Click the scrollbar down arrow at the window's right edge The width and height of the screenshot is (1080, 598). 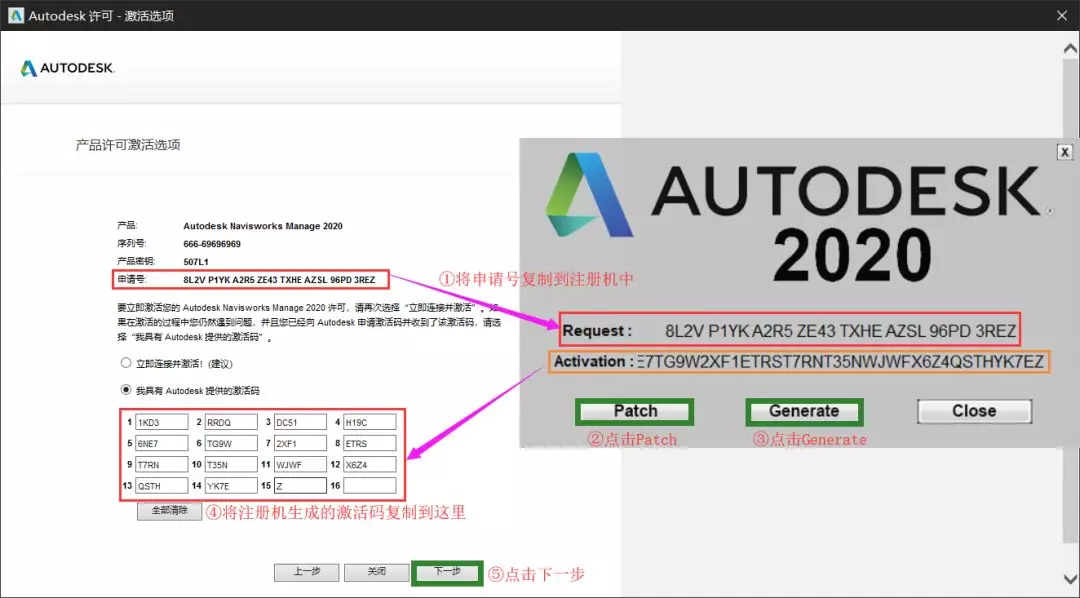(1070, 579)
